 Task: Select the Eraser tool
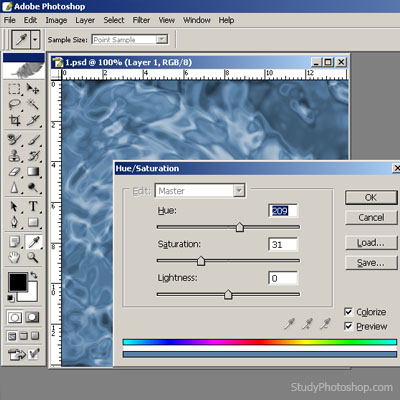(x=14, y=172)
